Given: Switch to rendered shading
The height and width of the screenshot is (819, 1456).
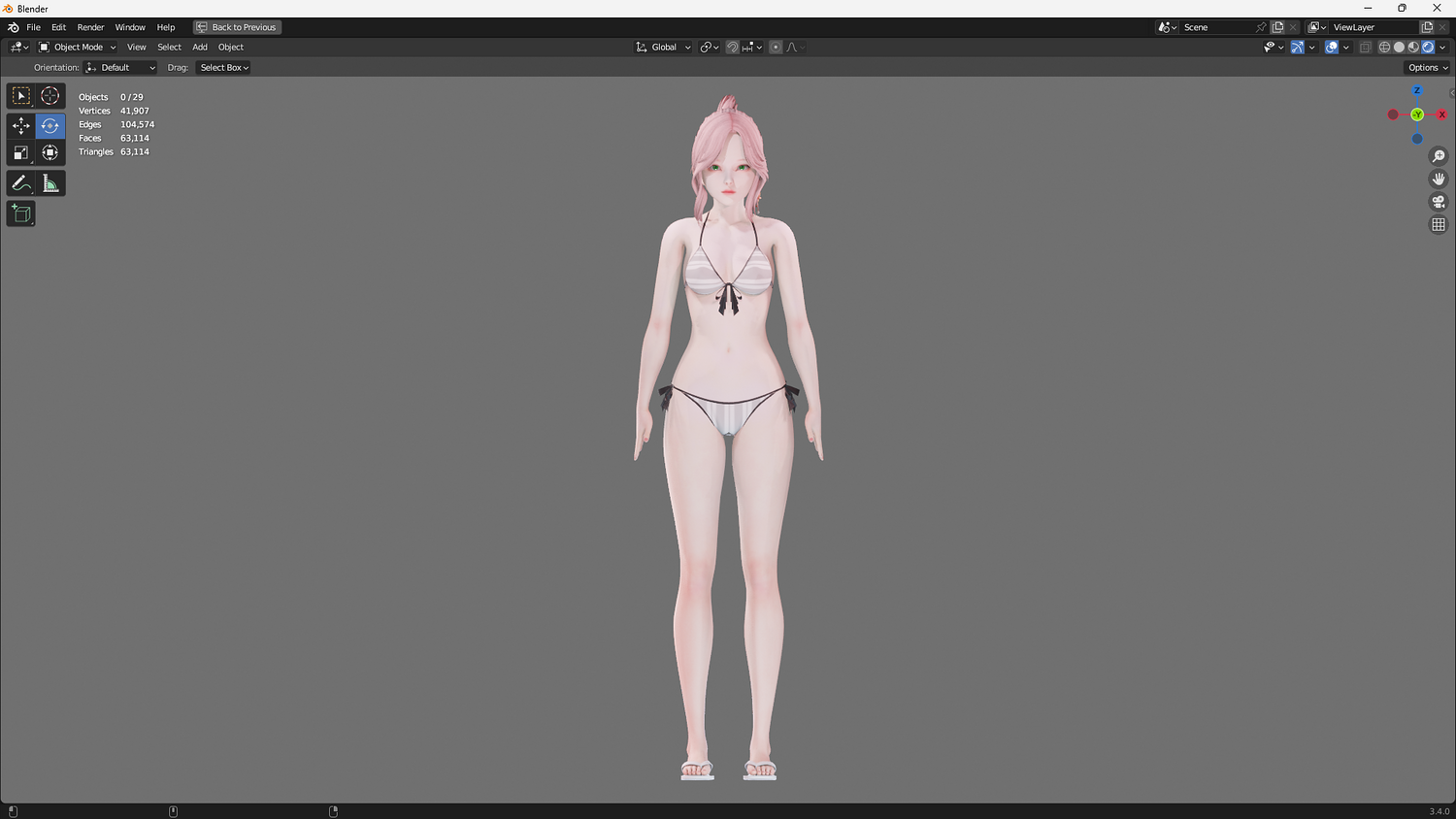Looking at the screenshot, I should click(1428, 47).
